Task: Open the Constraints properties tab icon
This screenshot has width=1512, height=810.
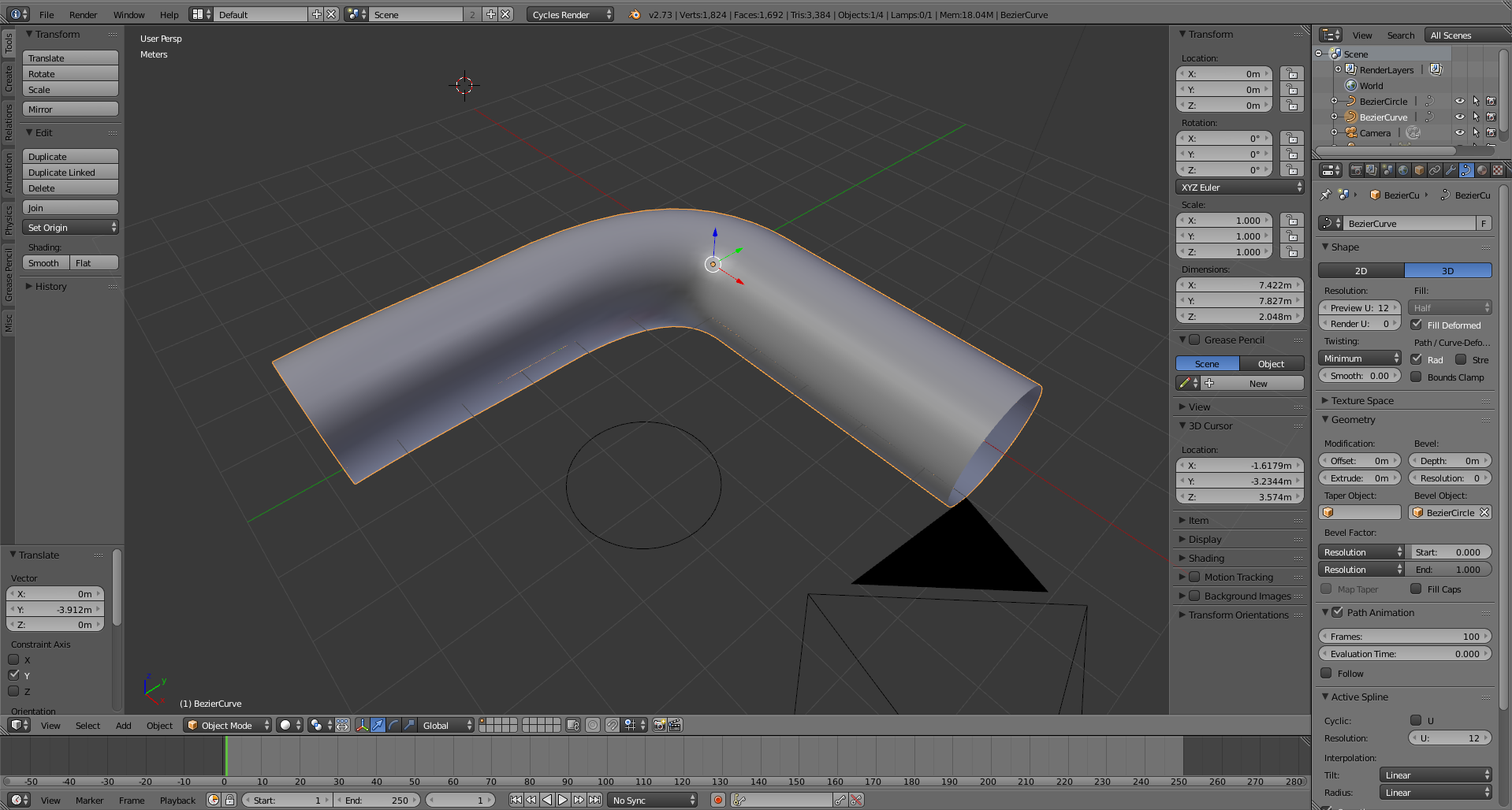Action: (1435, 170)
